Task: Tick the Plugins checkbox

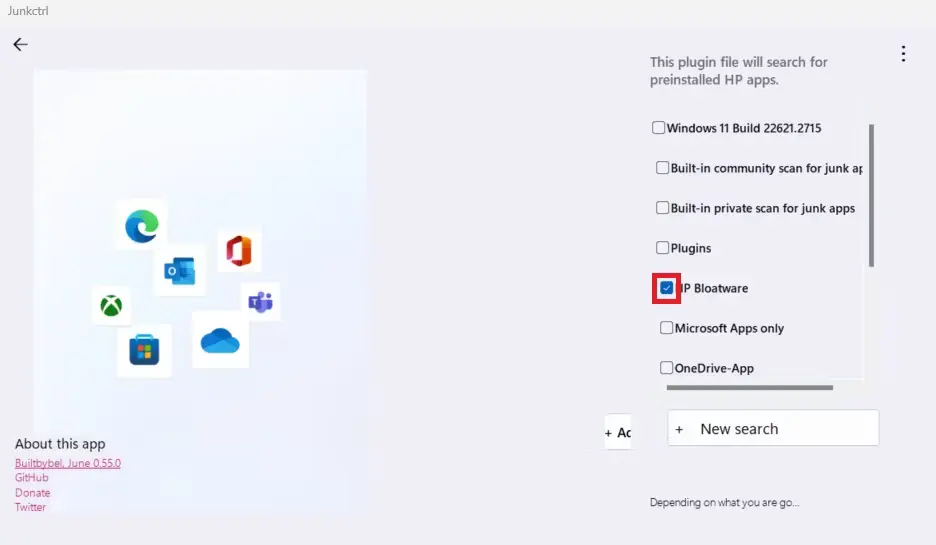Action: (x=662, y=248)
